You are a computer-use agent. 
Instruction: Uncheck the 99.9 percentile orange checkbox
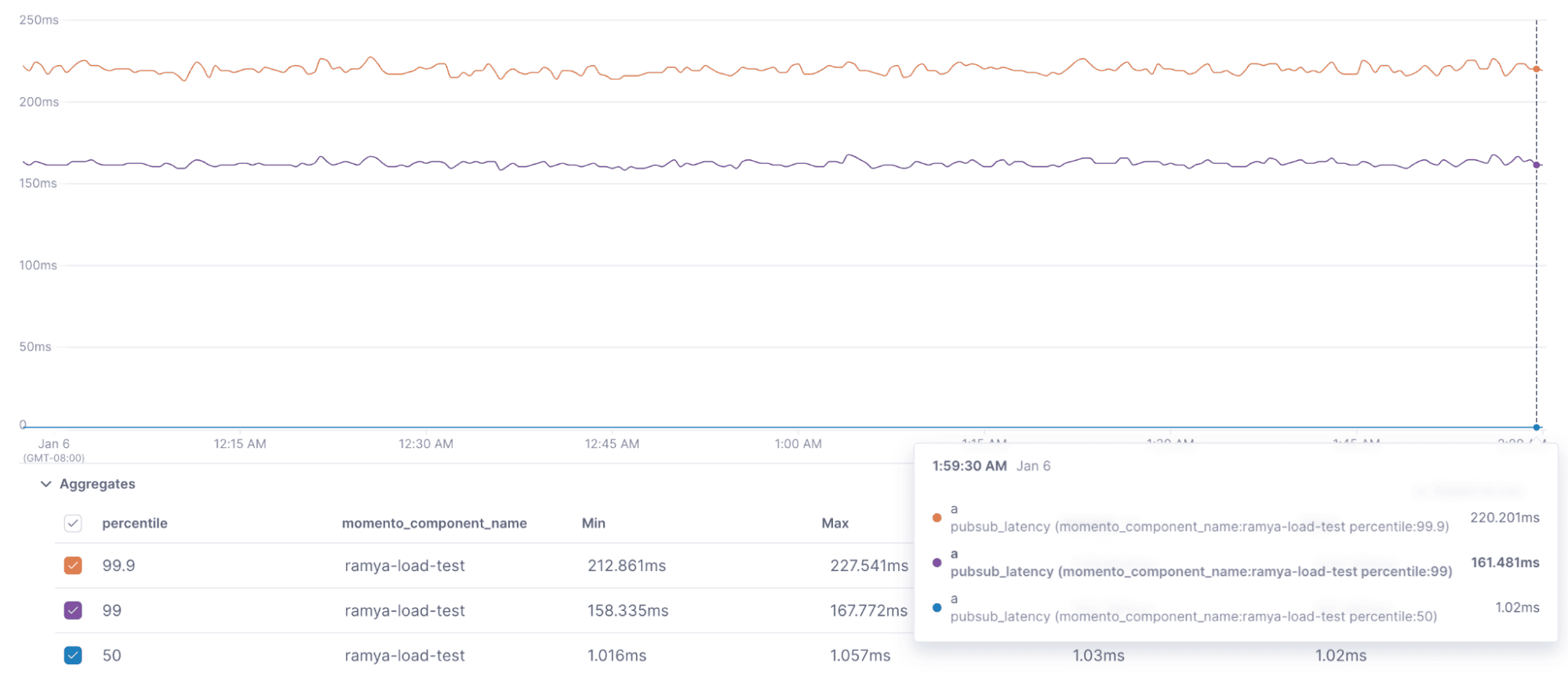click(73, 566)
